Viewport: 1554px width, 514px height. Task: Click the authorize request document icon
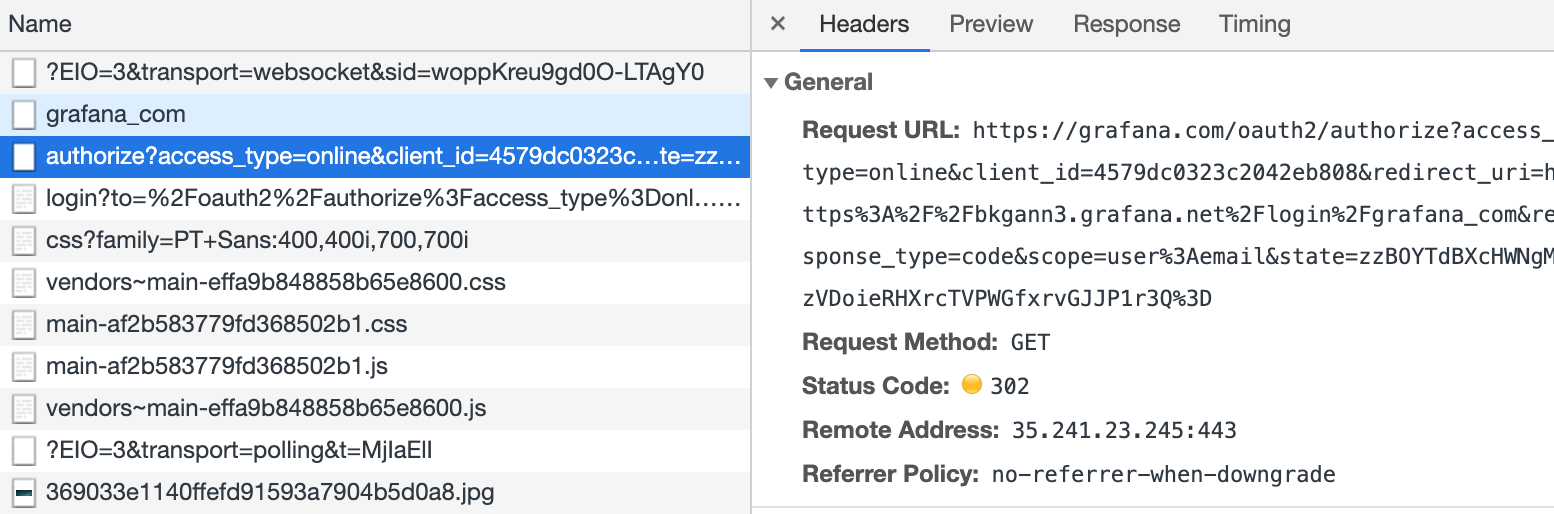tap(24, 157)
